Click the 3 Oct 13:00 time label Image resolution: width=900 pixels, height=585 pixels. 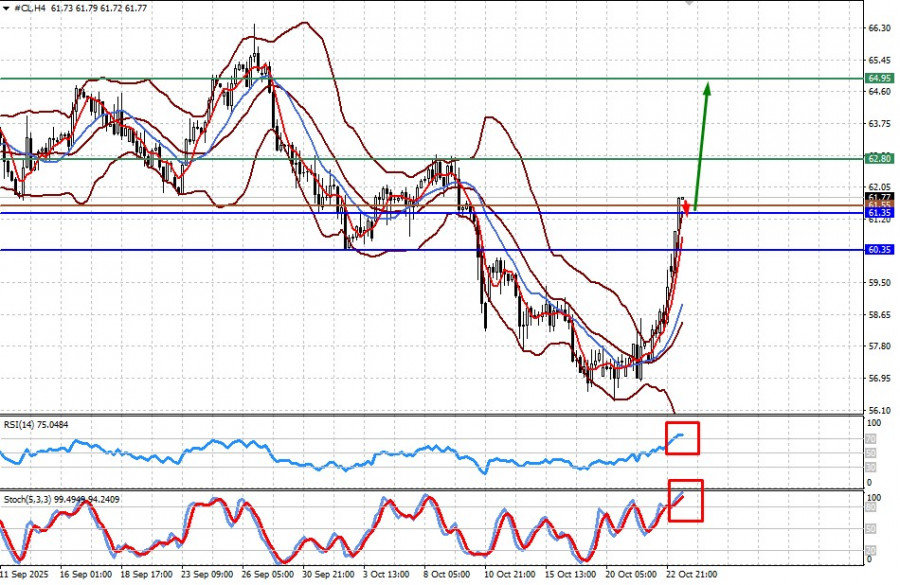click(x=385, y=576)
